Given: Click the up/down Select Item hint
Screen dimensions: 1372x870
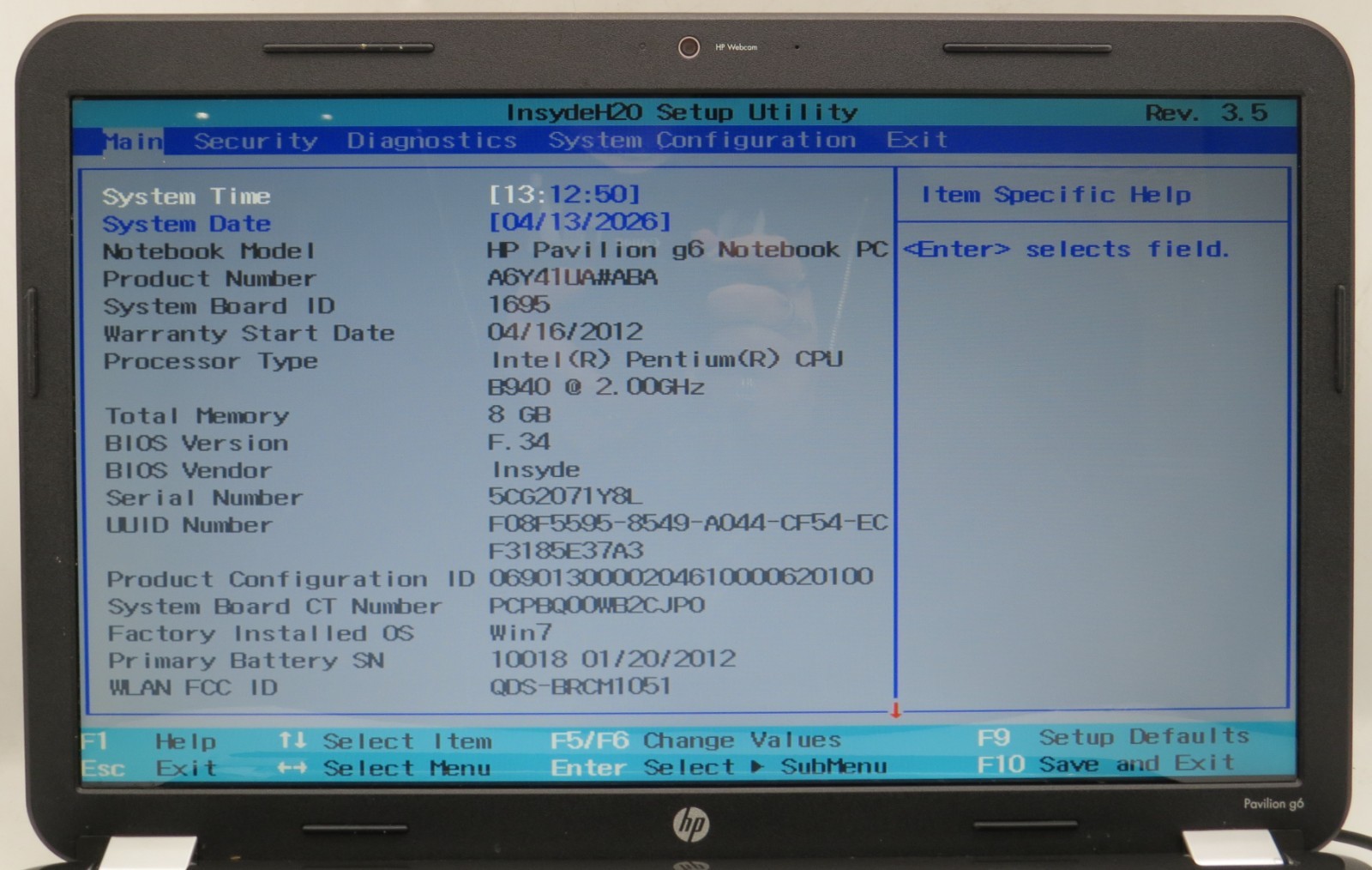Looking at the screenshot, I should click(x=385, y=740).
